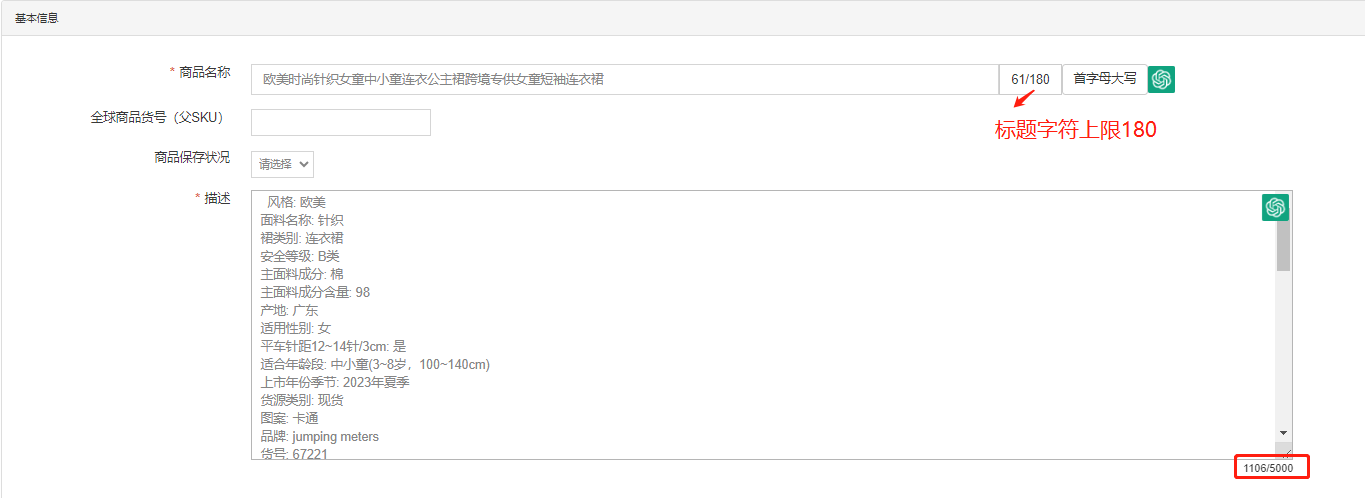Viewport: 1365px width, 498px height.
Task: Click the 描述 field label
Action: [x=217, y=198]
